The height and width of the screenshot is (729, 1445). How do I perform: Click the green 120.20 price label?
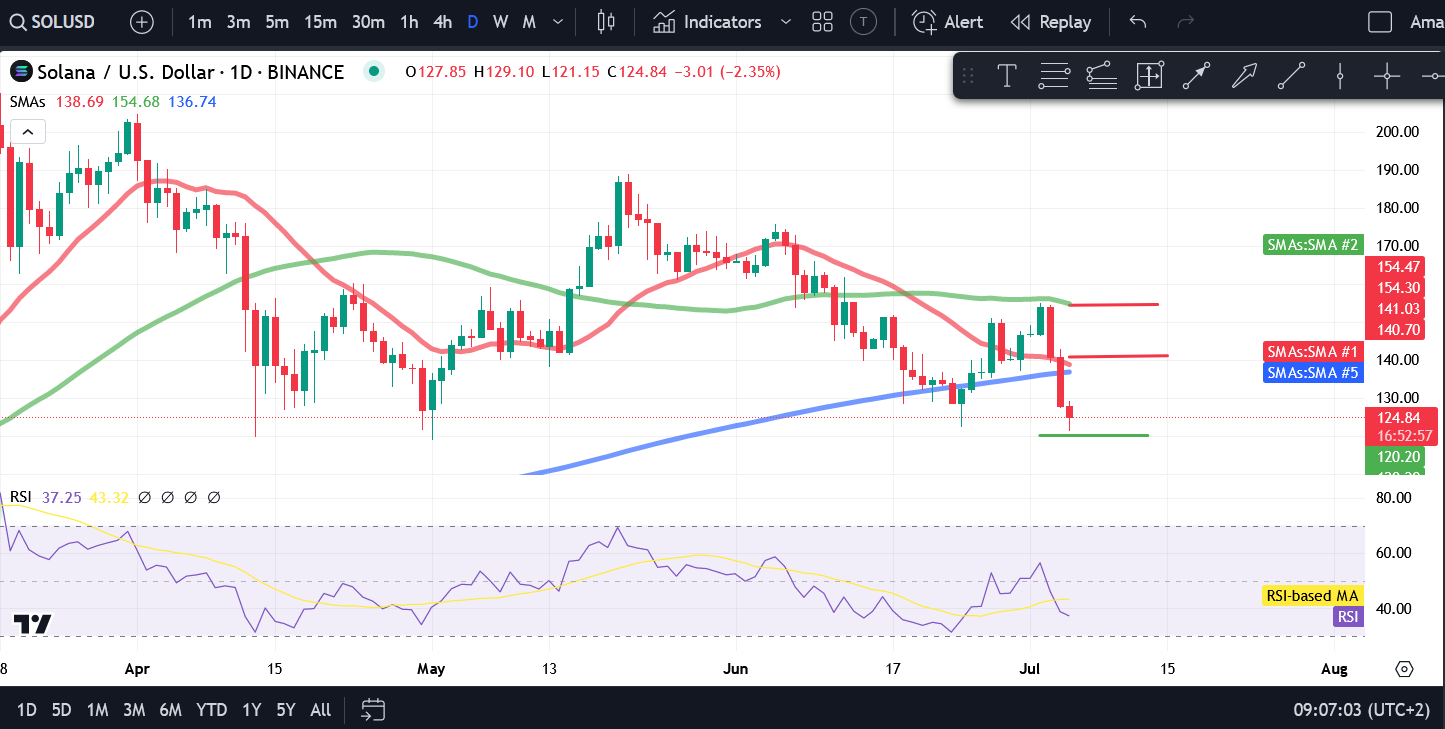click(1398, 457)
